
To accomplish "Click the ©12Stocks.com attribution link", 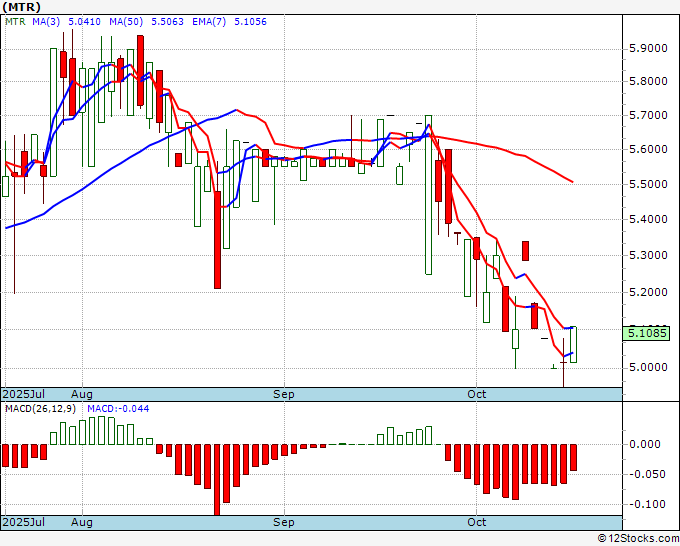I will [638, 539].
